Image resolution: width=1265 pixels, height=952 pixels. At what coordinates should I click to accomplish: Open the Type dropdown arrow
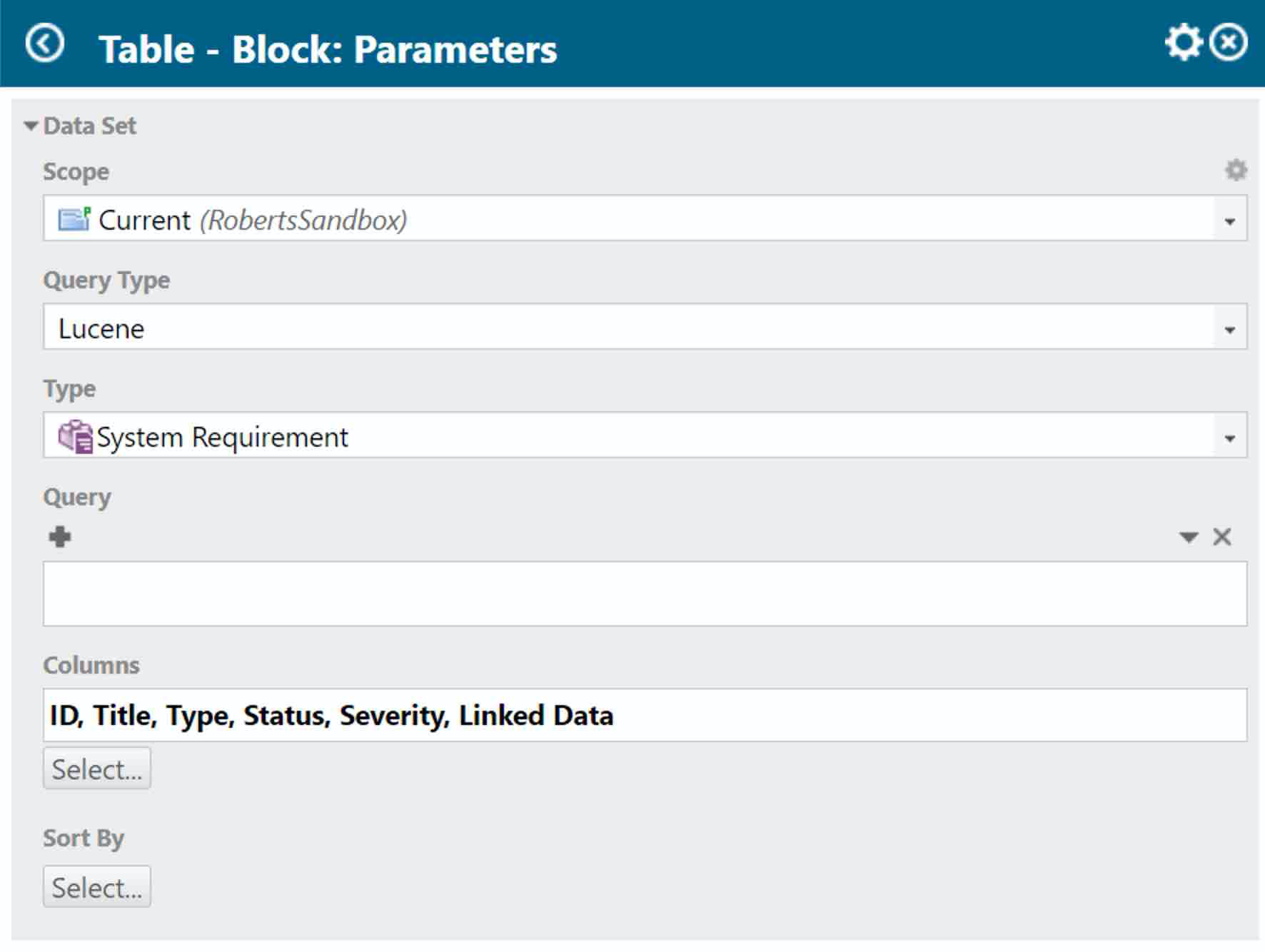(x=1229, y=437)
